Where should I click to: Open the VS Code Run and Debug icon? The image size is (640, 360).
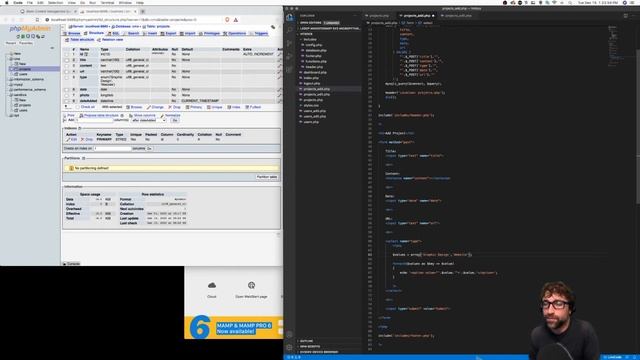[289, 56]
